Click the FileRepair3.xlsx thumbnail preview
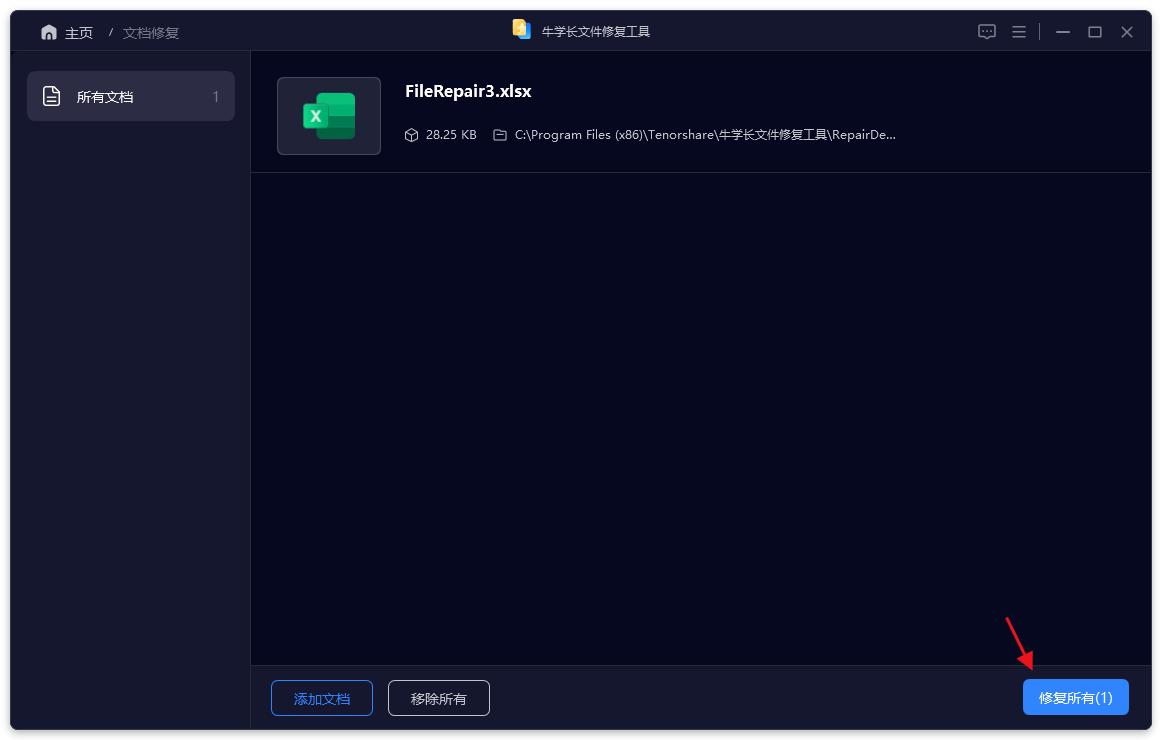Viewport: 1162px width, 740px height. point(328,116)
